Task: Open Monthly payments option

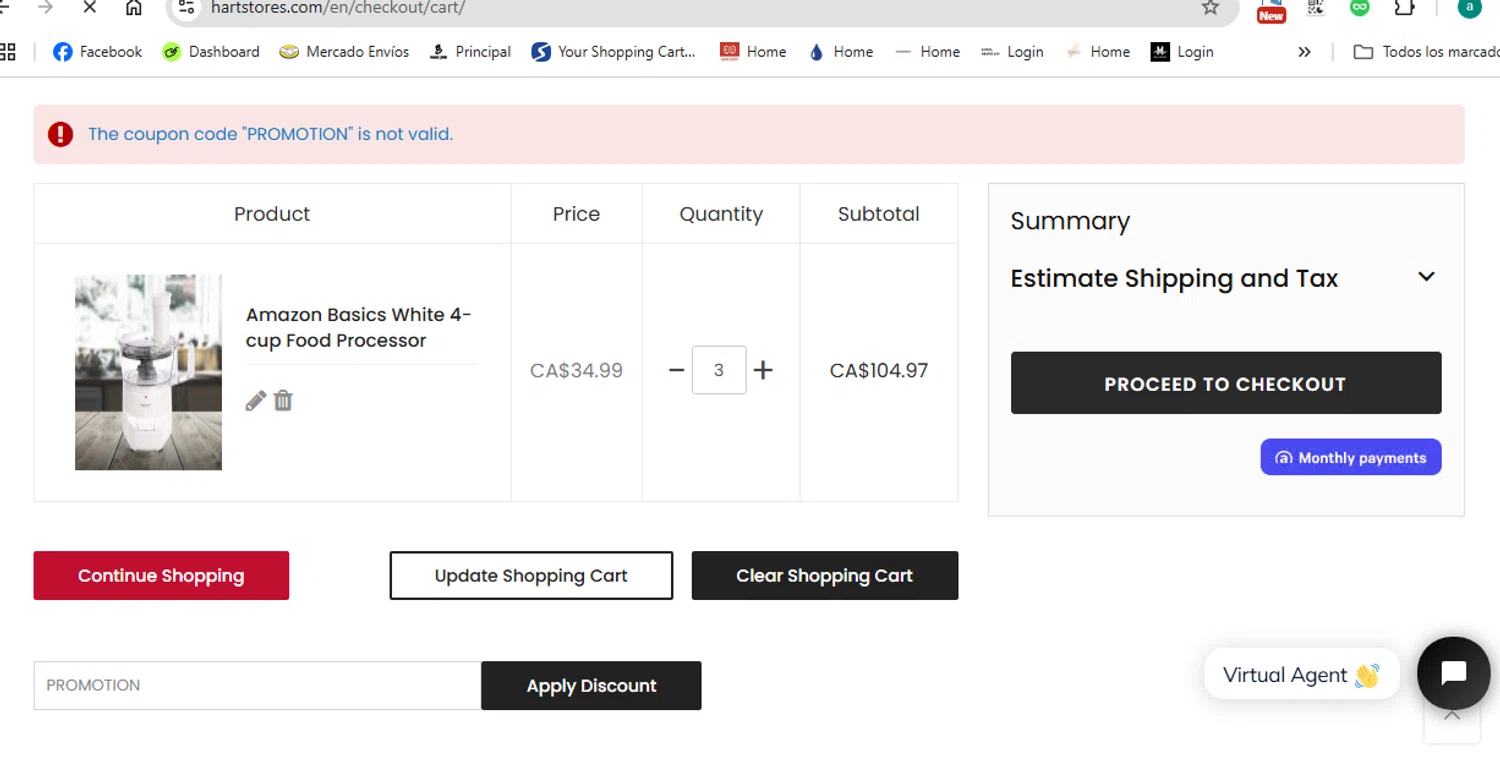Action: tap(1351, 457)
